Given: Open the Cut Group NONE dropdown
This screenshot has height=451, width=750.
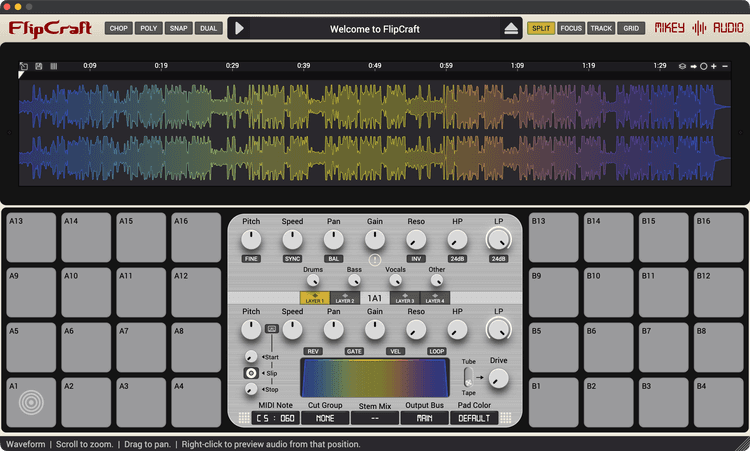Looking at the screenshot, I should 325,418.
